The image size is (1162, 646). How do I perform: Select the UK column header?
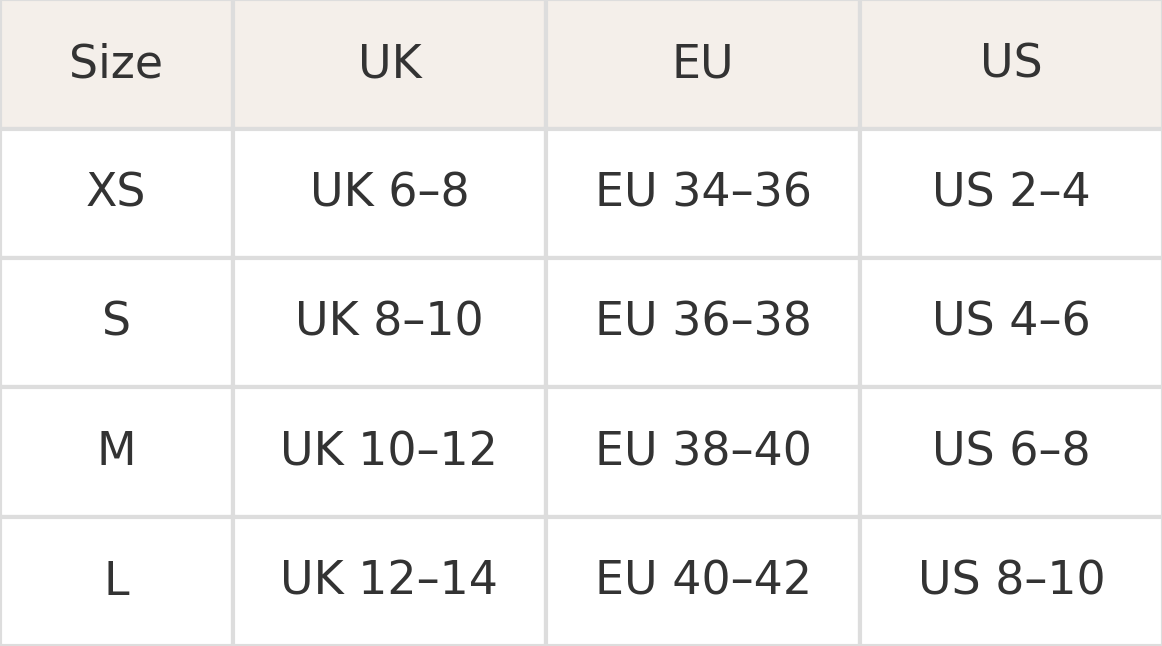389,64
